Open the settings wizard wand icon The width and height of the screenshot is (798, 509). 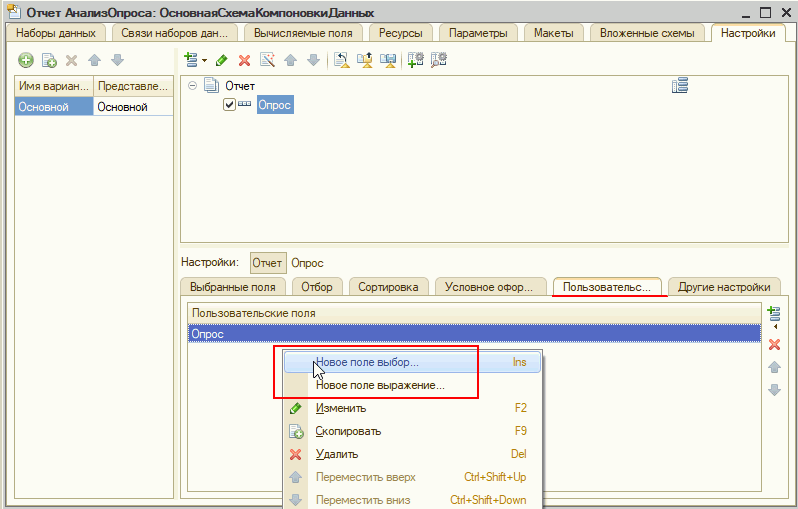click(268, 60)
